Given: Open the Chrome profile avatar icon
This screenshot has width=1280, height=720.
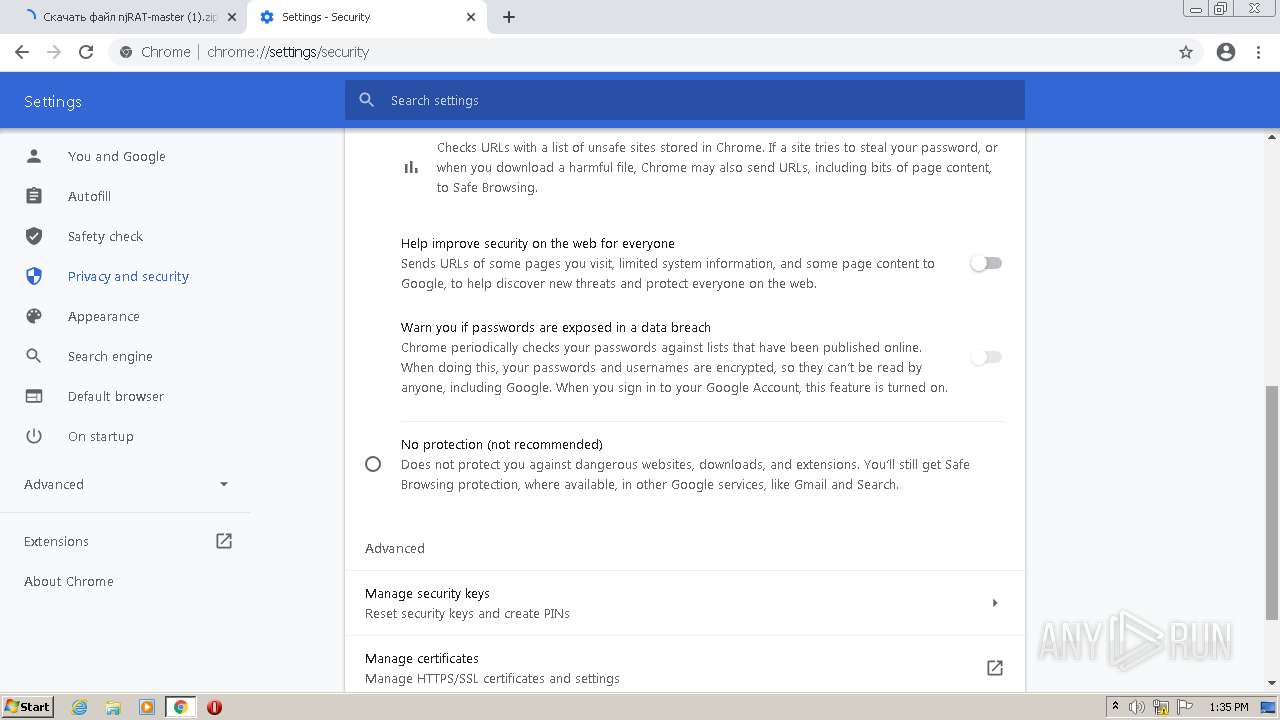Looking at the screenshot, I should point(1226,52).
